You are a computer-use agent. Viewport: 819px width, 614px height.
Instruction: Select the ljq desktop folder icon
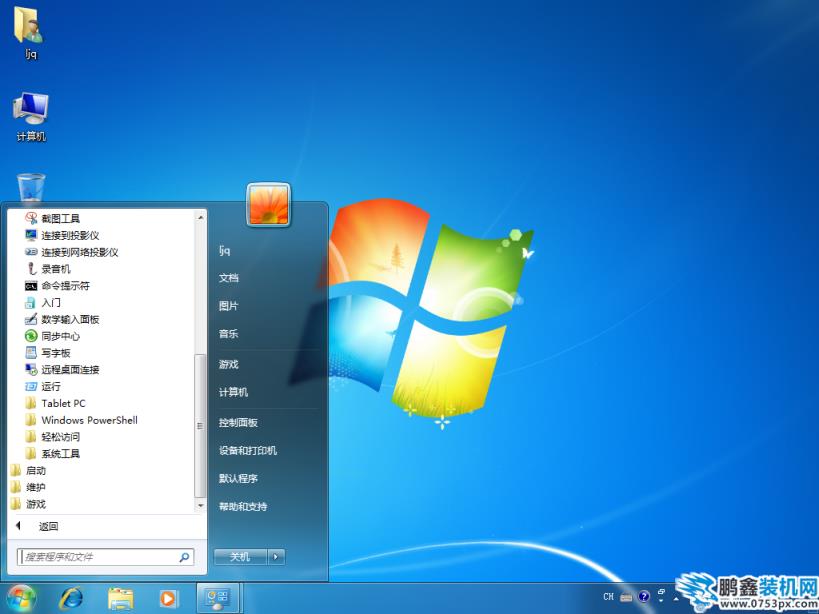pos(30,32)
